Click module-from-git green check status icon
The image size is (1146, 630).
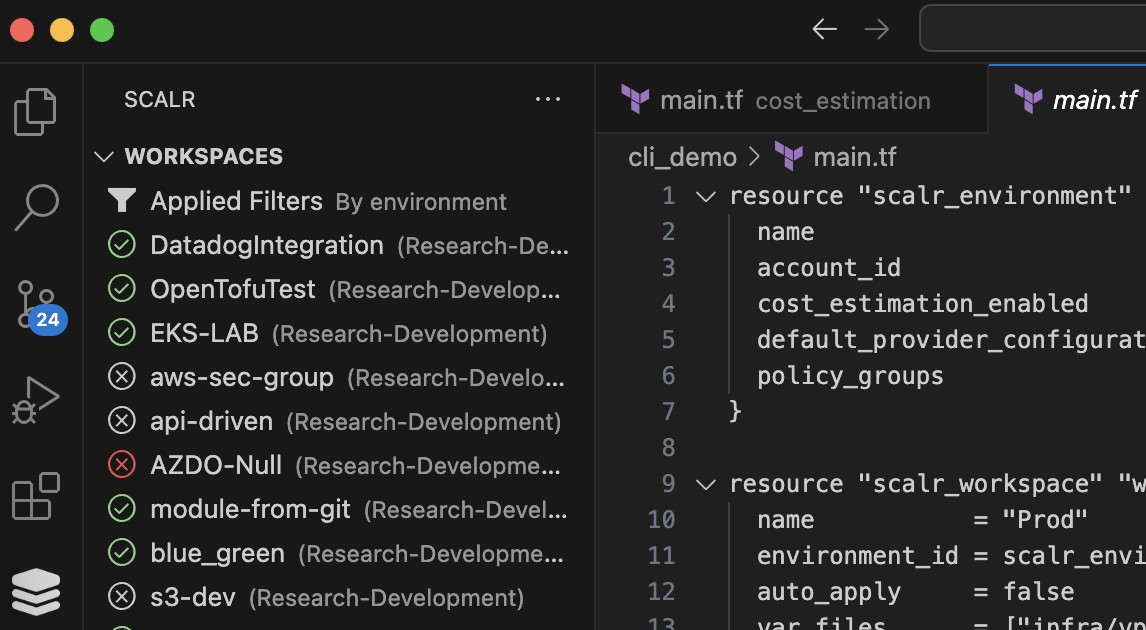(121, 509)
